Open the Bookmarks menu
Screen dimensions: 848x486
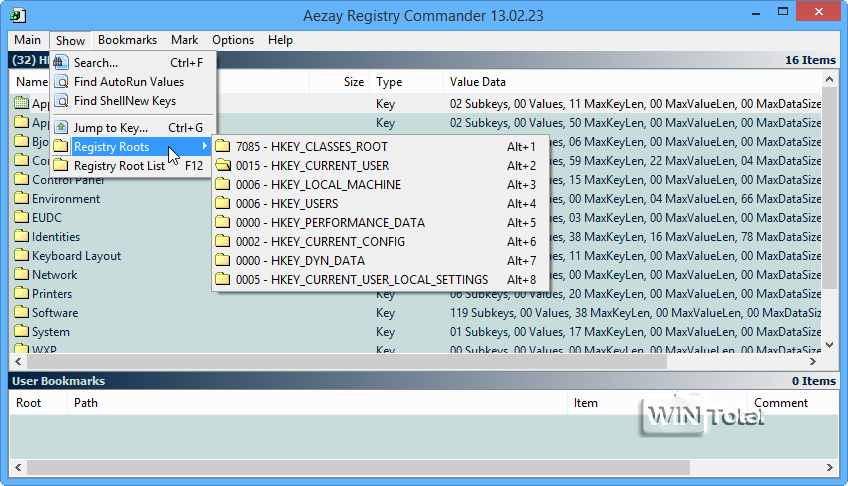pos(128,40)
